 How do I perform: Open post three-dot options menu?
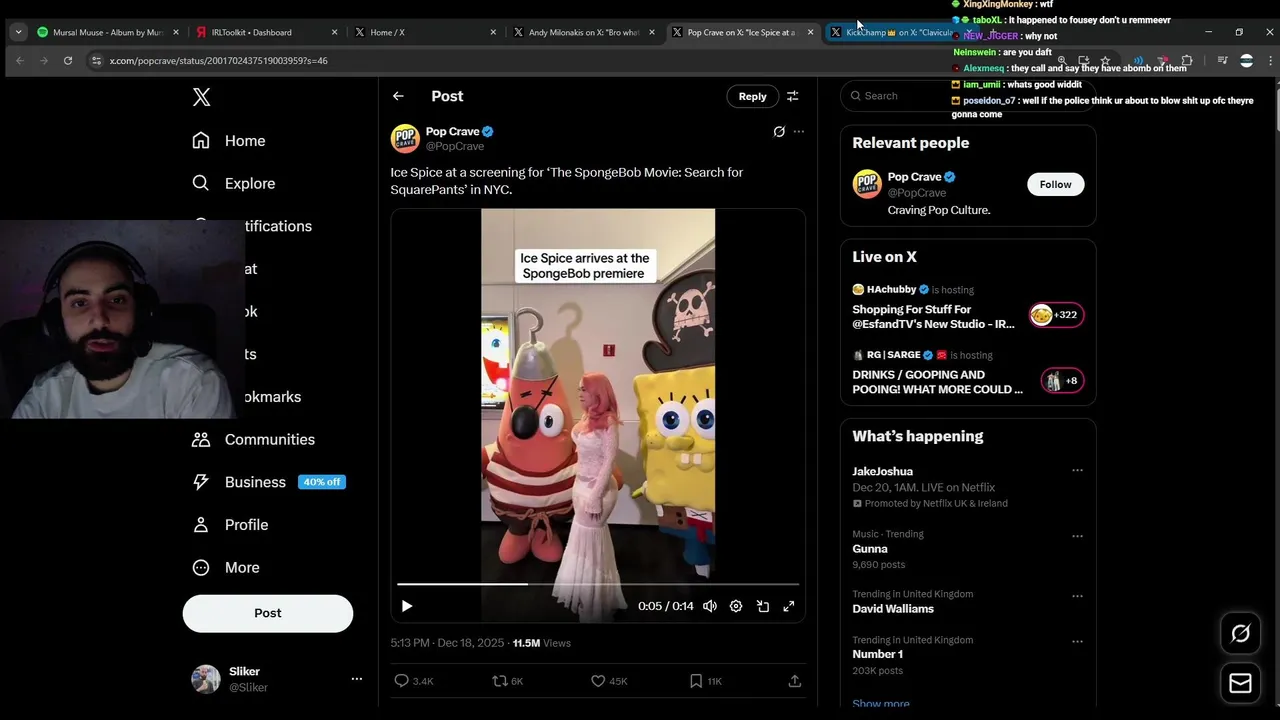coord(798,131)
